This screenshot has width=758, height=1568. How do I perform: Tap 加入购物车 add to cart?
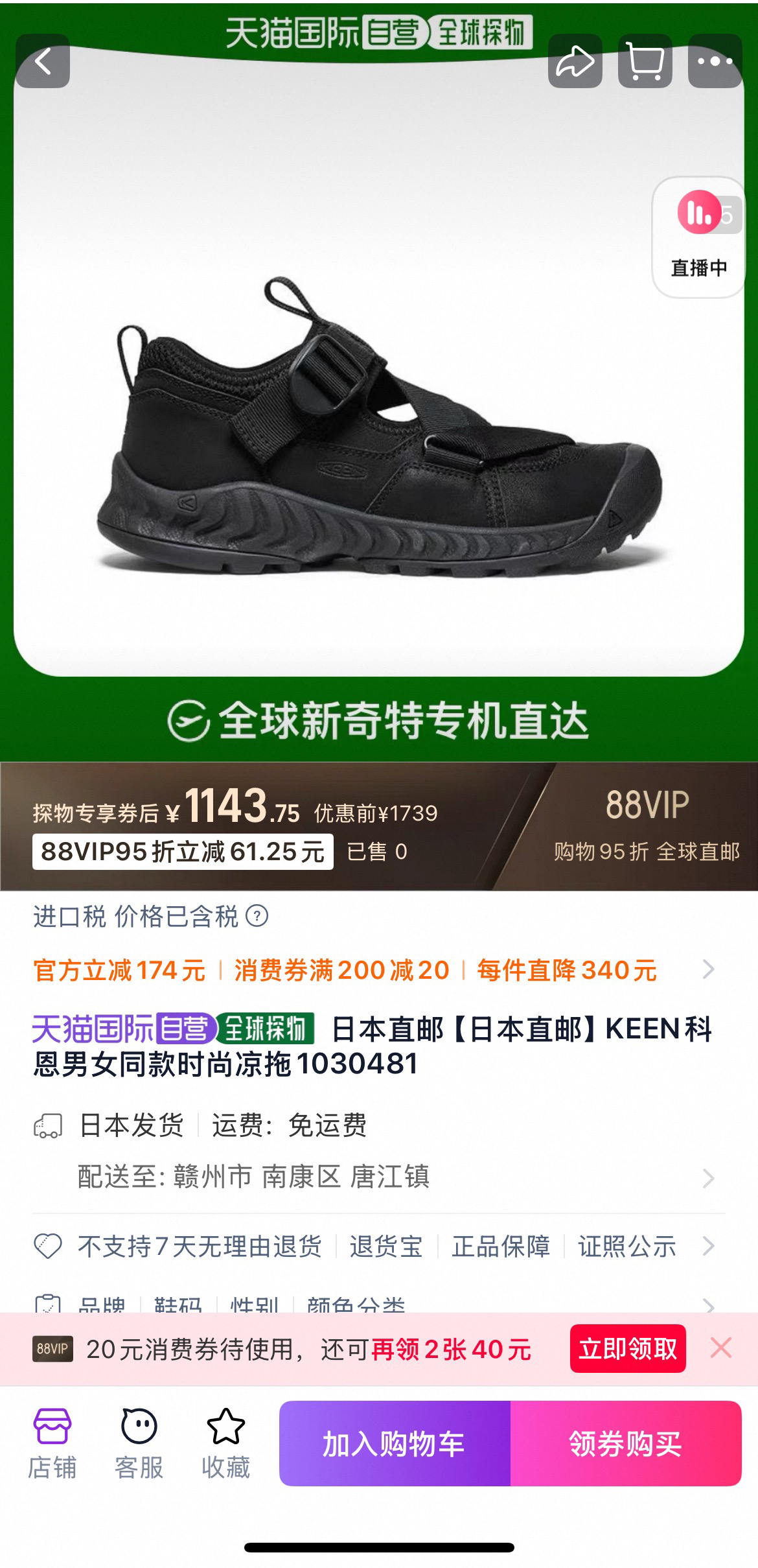point(395,1444)
